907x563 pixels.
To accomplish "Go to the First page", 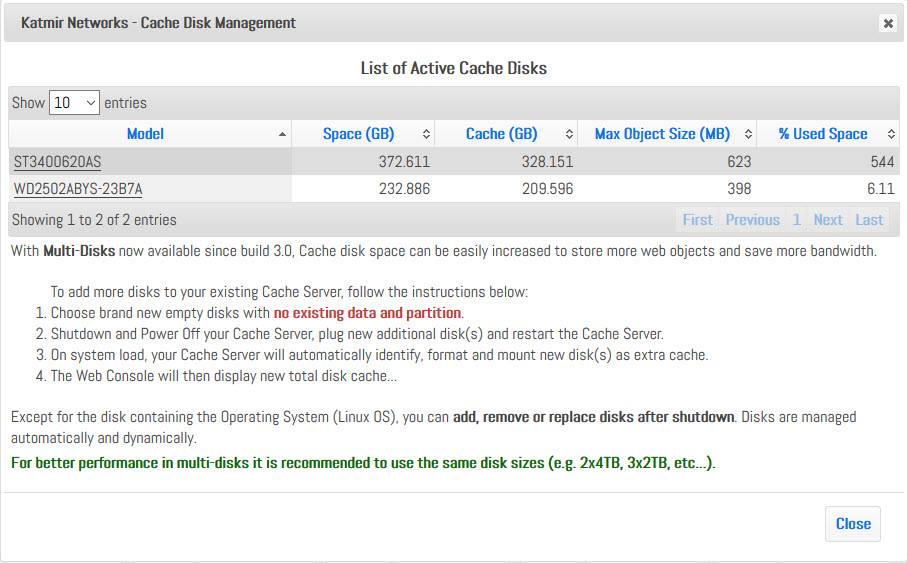I will click(698, 220).
